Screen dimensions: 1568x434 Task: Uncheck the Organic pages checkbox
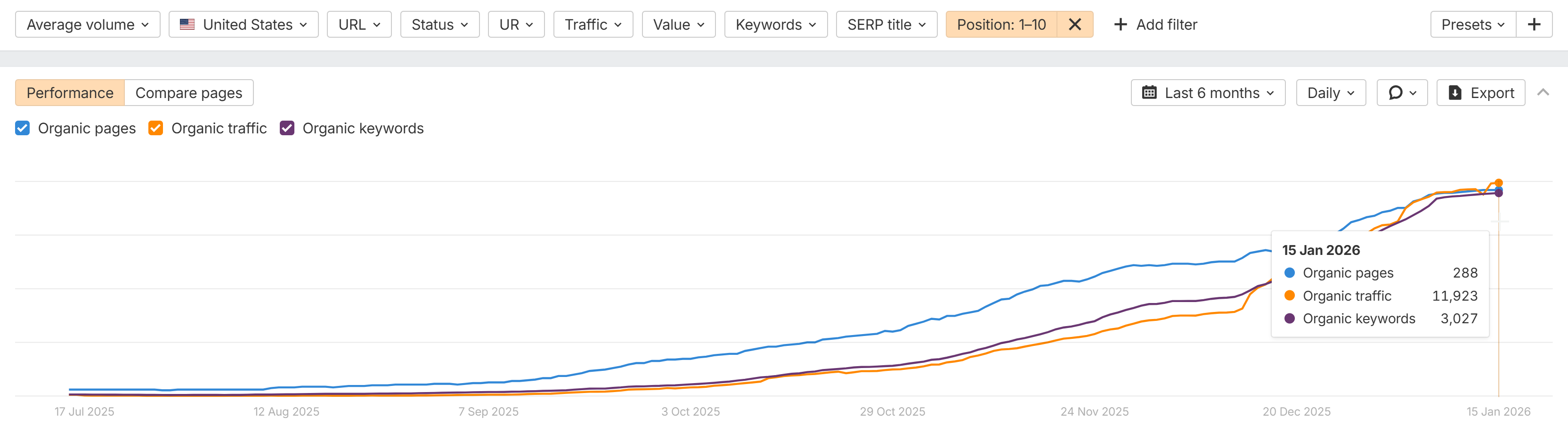tap(23, 129)
